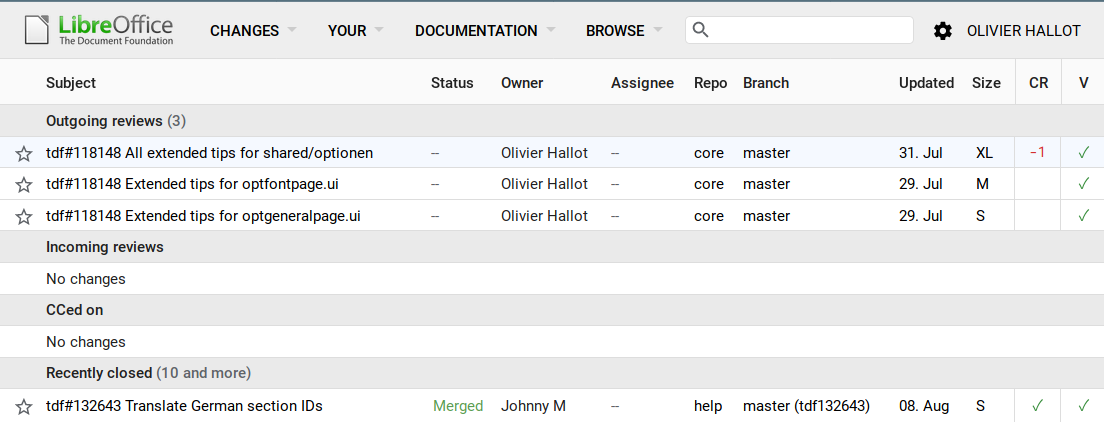
Task: Expand the CHANGES dropdown menu
Action: 253,31
